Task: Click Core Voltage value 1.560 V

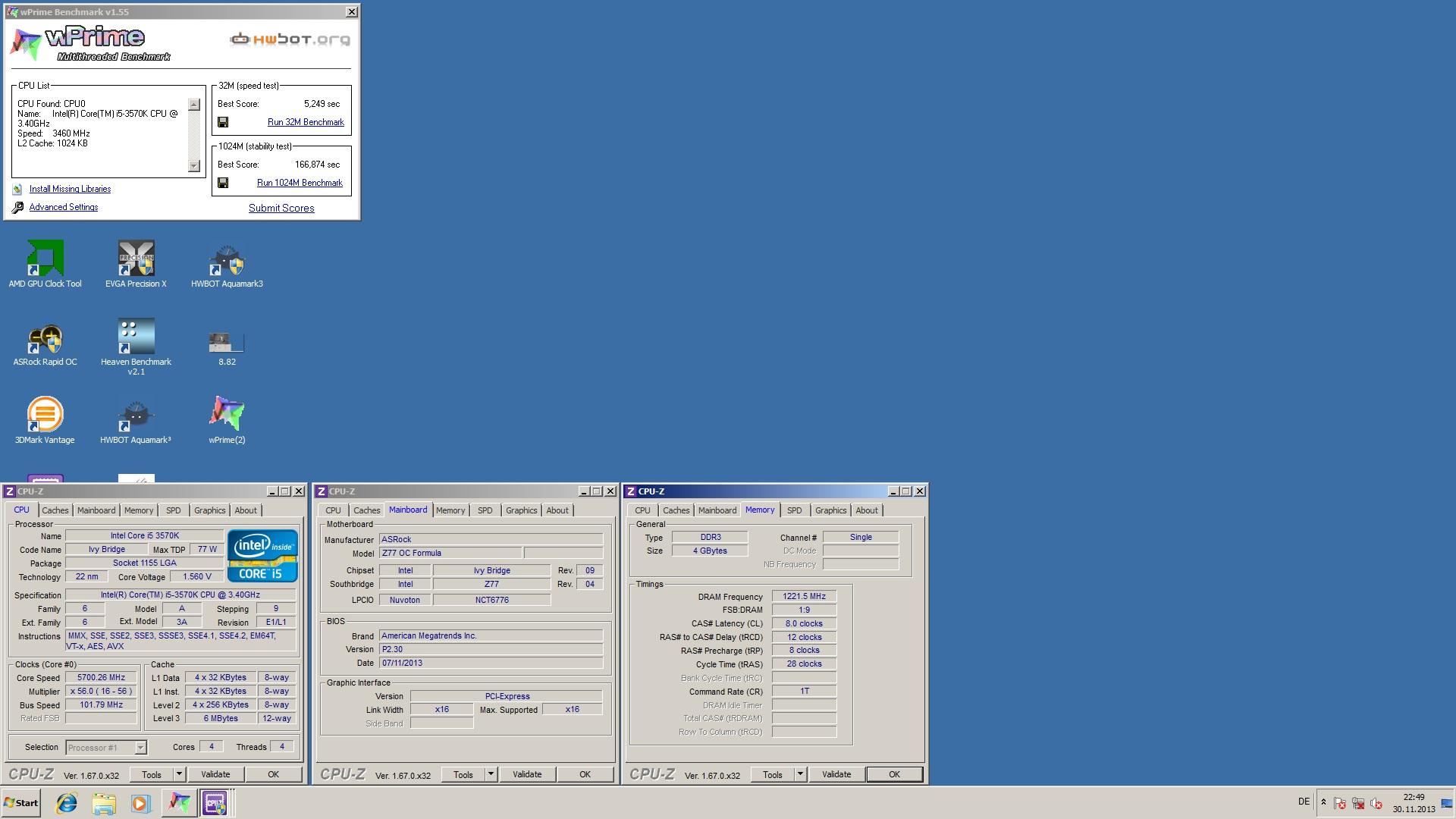Action: pyautogui.click(x=197, y=577)
